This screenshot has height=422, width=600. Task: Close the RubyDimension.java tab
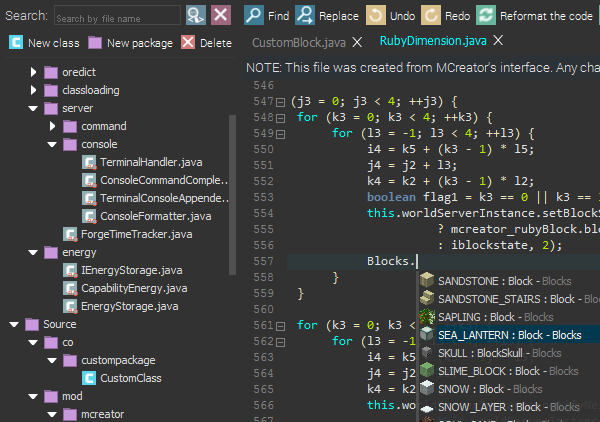tap(498, 40)
